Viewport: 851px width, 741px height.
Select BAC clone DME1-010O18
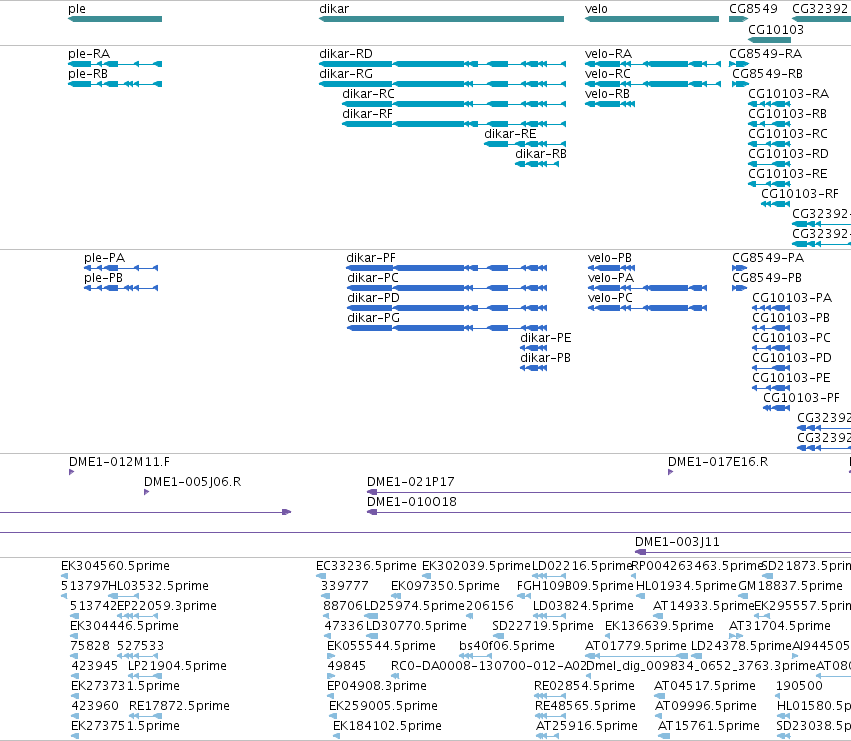tap(609, 512)
